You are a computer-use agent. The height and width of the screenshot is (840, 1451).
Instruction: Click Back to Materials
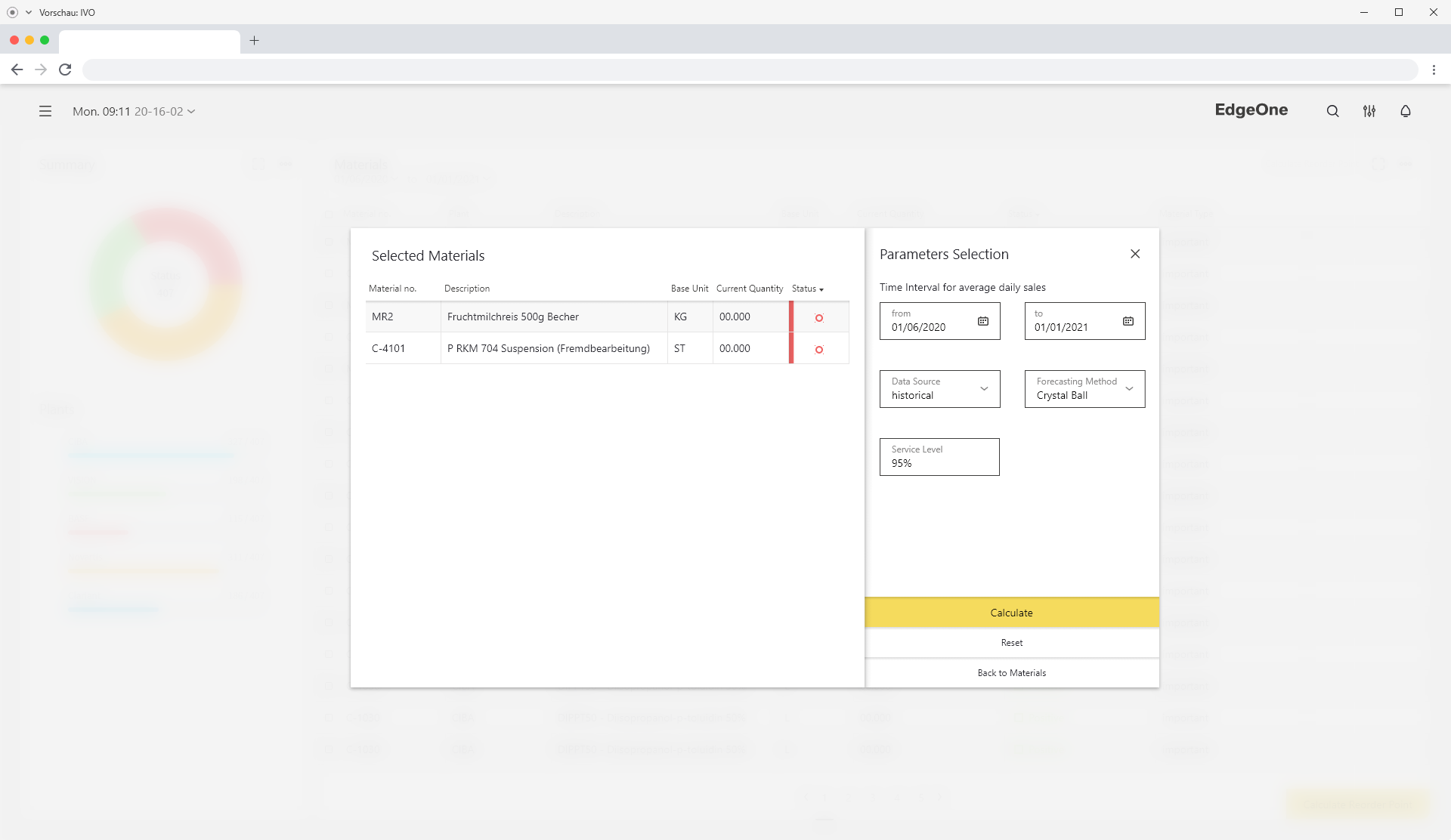[x=1011, y=673]
